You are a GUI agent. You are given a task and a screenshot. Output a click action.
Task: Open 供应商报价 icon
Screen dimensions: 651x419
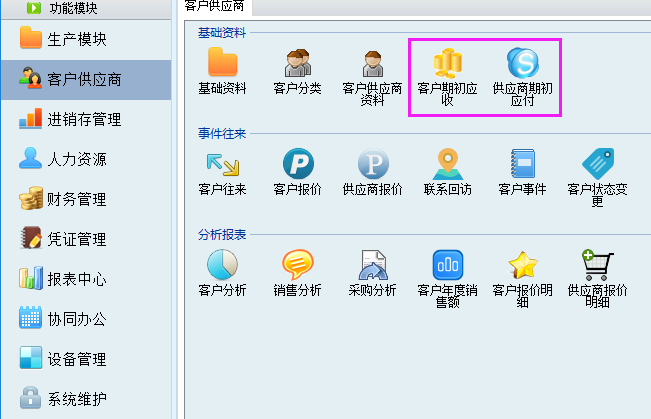[372, 163]
